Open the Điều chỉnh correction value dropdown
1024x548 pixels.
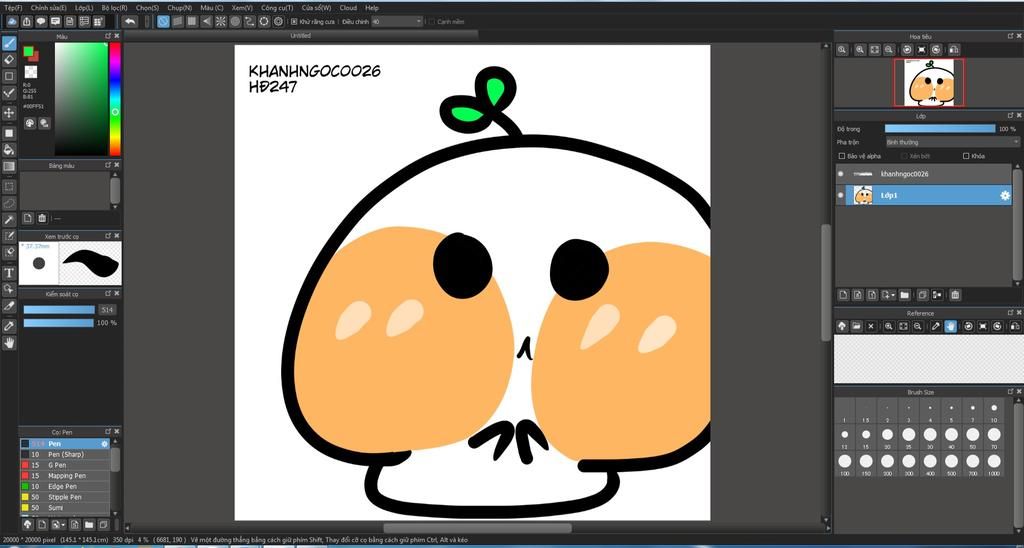click(x=396, y=22)
